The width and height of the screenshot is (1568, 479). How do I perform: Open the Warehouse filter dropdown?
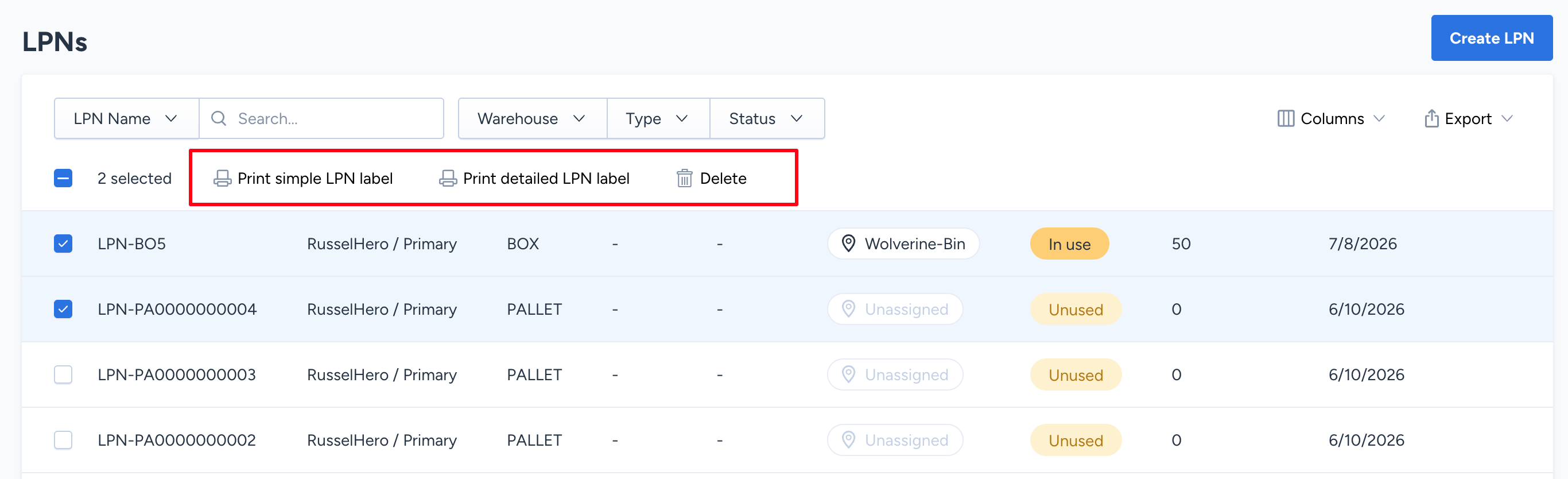click(x=532, y=118)
